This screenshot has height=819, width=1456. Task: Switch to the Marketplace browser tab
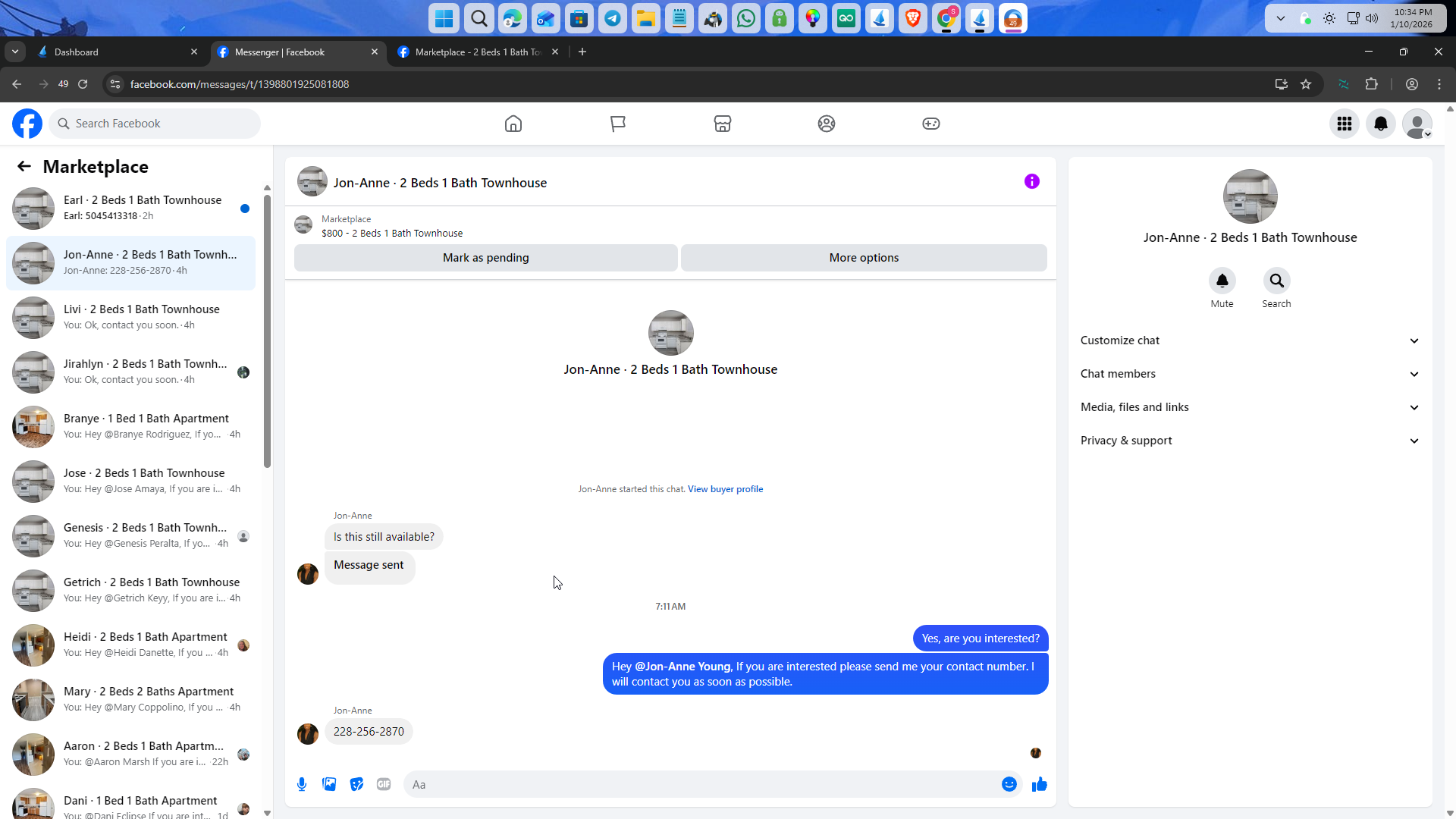[478, 52]
